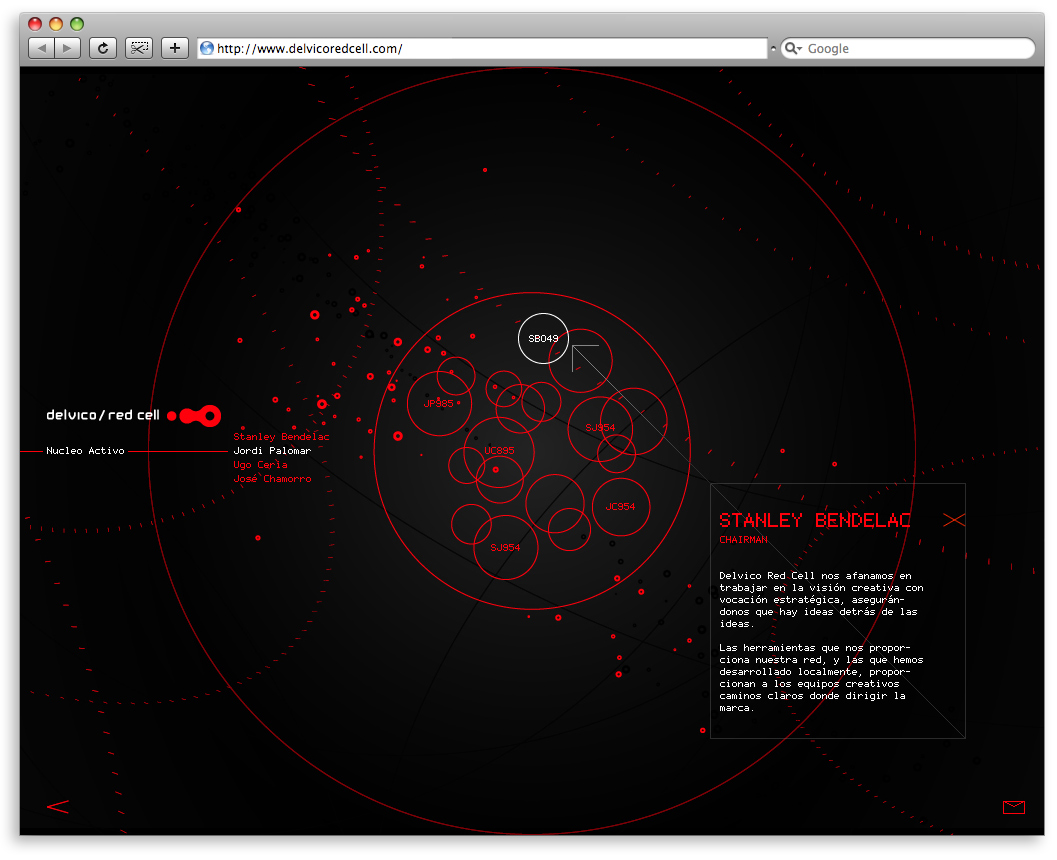Click the add bookmark plus button

pyautogui.click(x=175, y=48)
